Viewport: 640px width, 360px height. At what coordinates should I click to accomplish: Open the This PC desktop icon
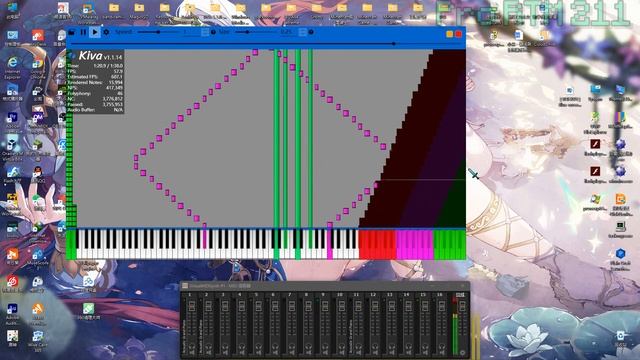pyautogui.click(x=13, y=7)
